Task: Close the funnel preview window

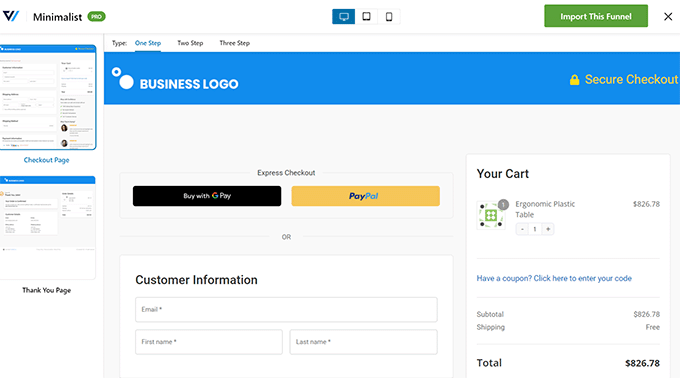Action: coord(668,16)
